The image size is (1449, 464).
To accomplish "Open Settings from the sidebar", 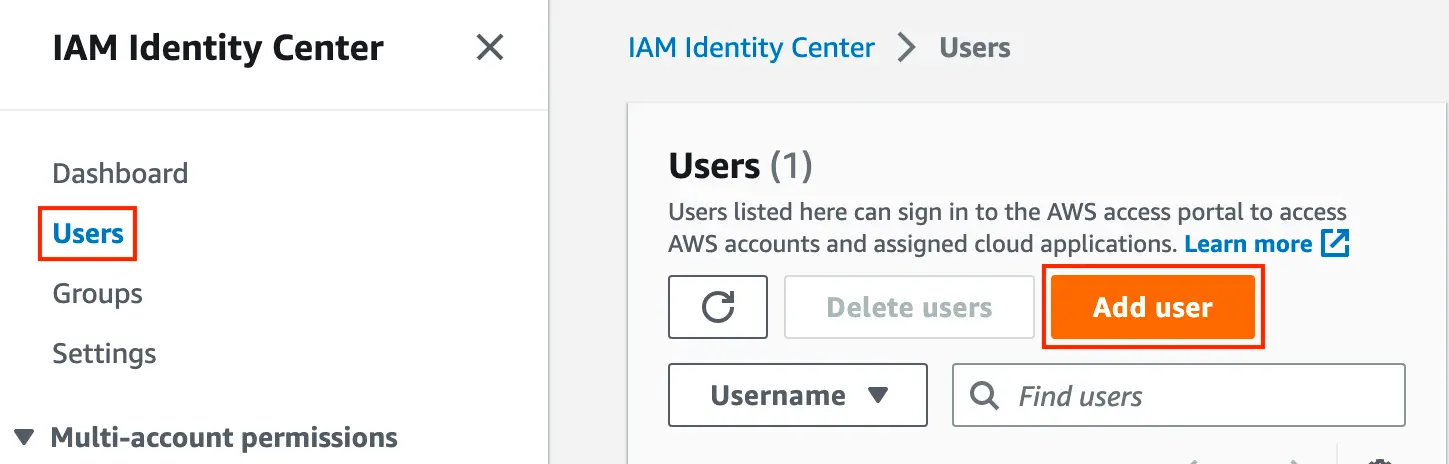I will point(104,354).
